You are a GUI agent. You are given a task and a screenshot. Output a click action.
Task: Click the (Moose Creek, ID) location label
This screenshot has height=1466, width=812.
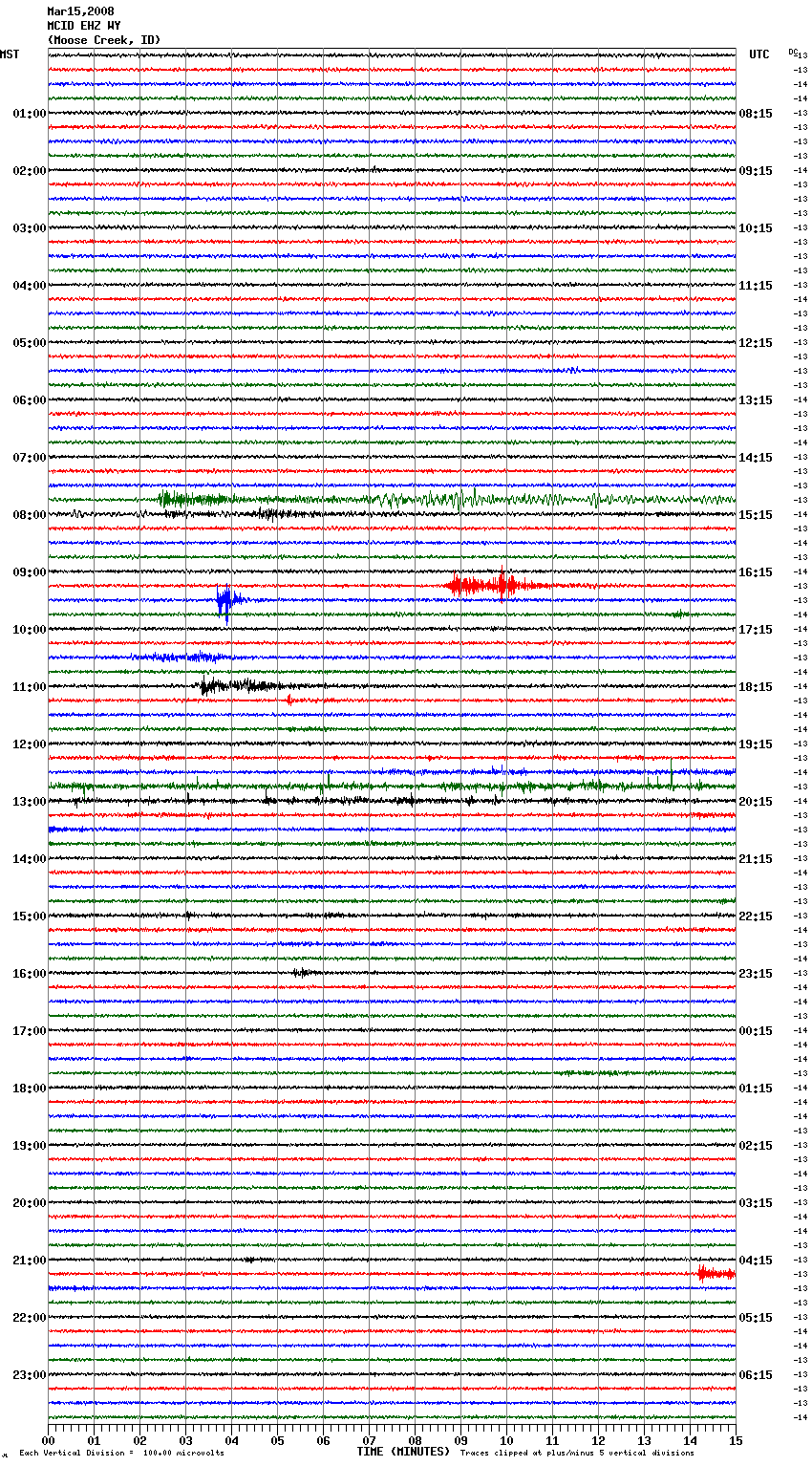tap(104, 40)
